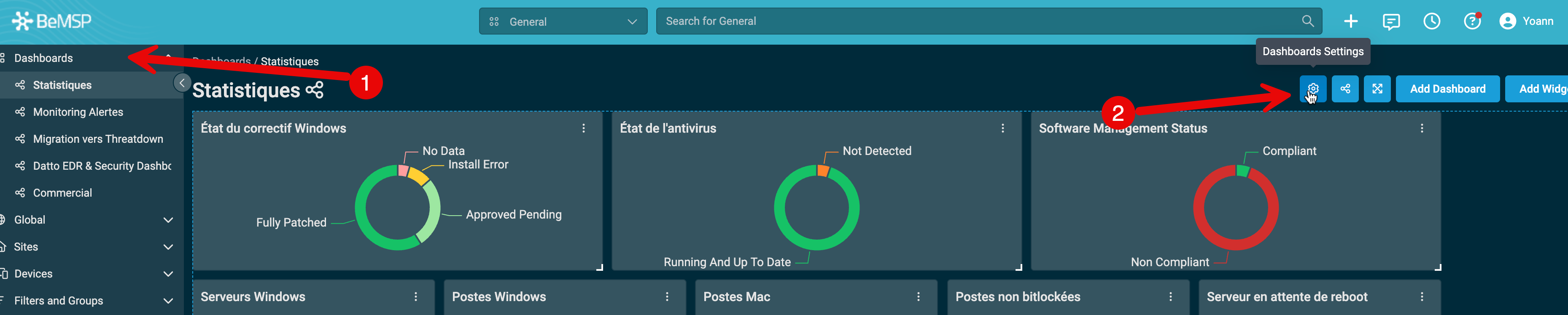The width and height of the screenshot is (1568, 315).
Task: Click the Add Dashboard button
Action: 1447,89
